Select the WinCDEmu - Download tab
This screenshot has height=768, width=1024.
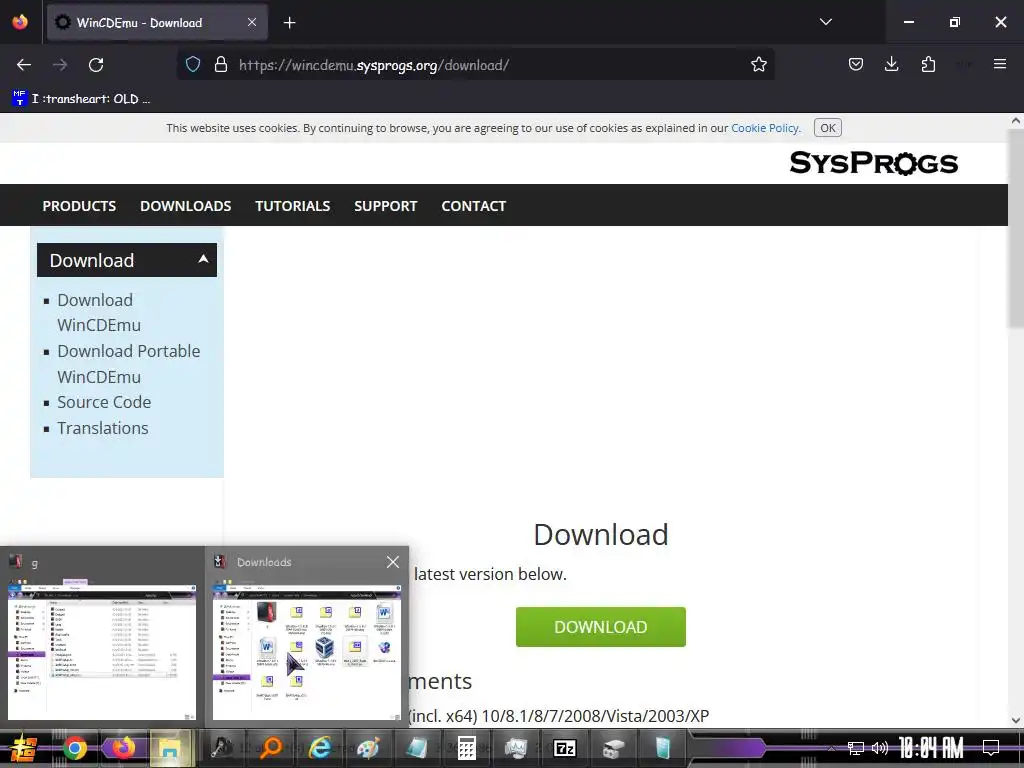[157, 23]
